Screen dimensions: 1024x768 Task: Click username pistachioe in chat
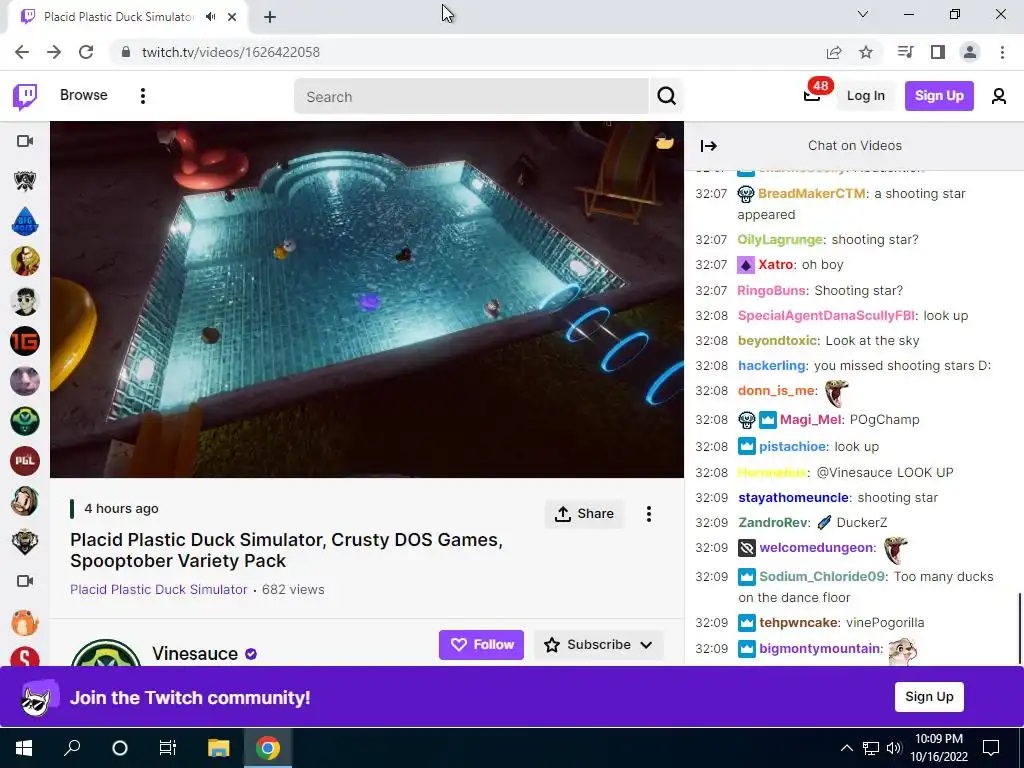point(792,447)
